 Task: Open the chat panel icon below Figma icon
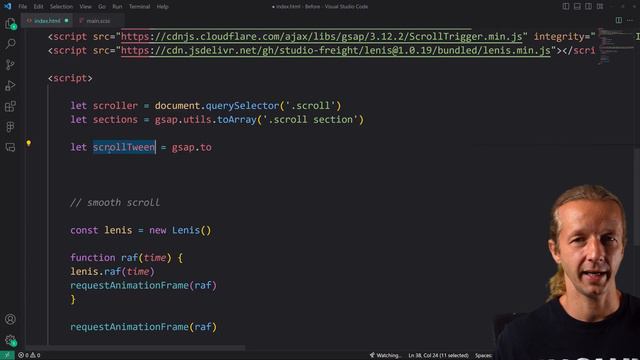click(11, 147)
